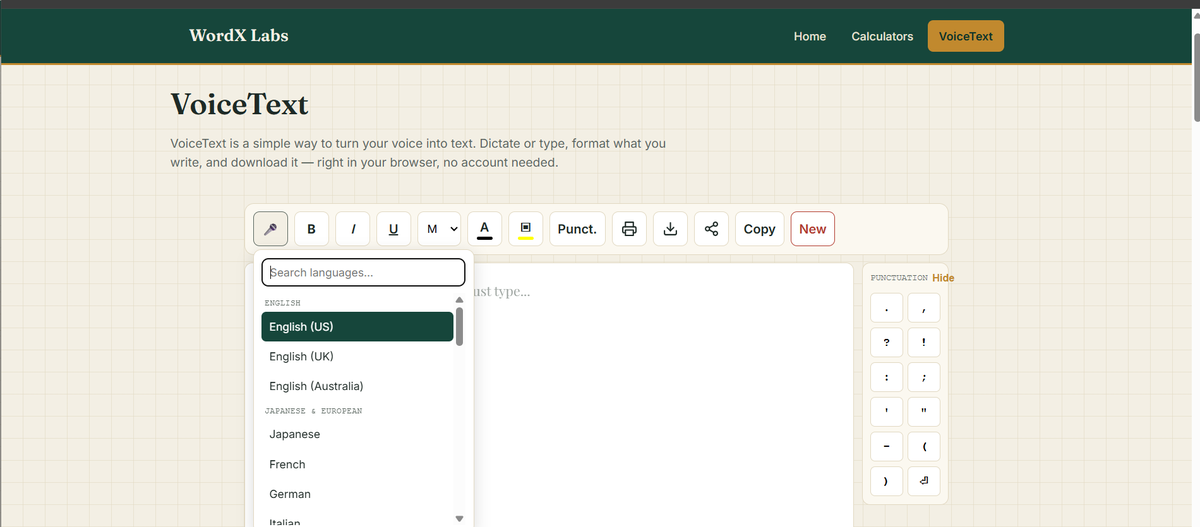
Task: Toggle the Punct. panel button
Action: pos(577,229)
